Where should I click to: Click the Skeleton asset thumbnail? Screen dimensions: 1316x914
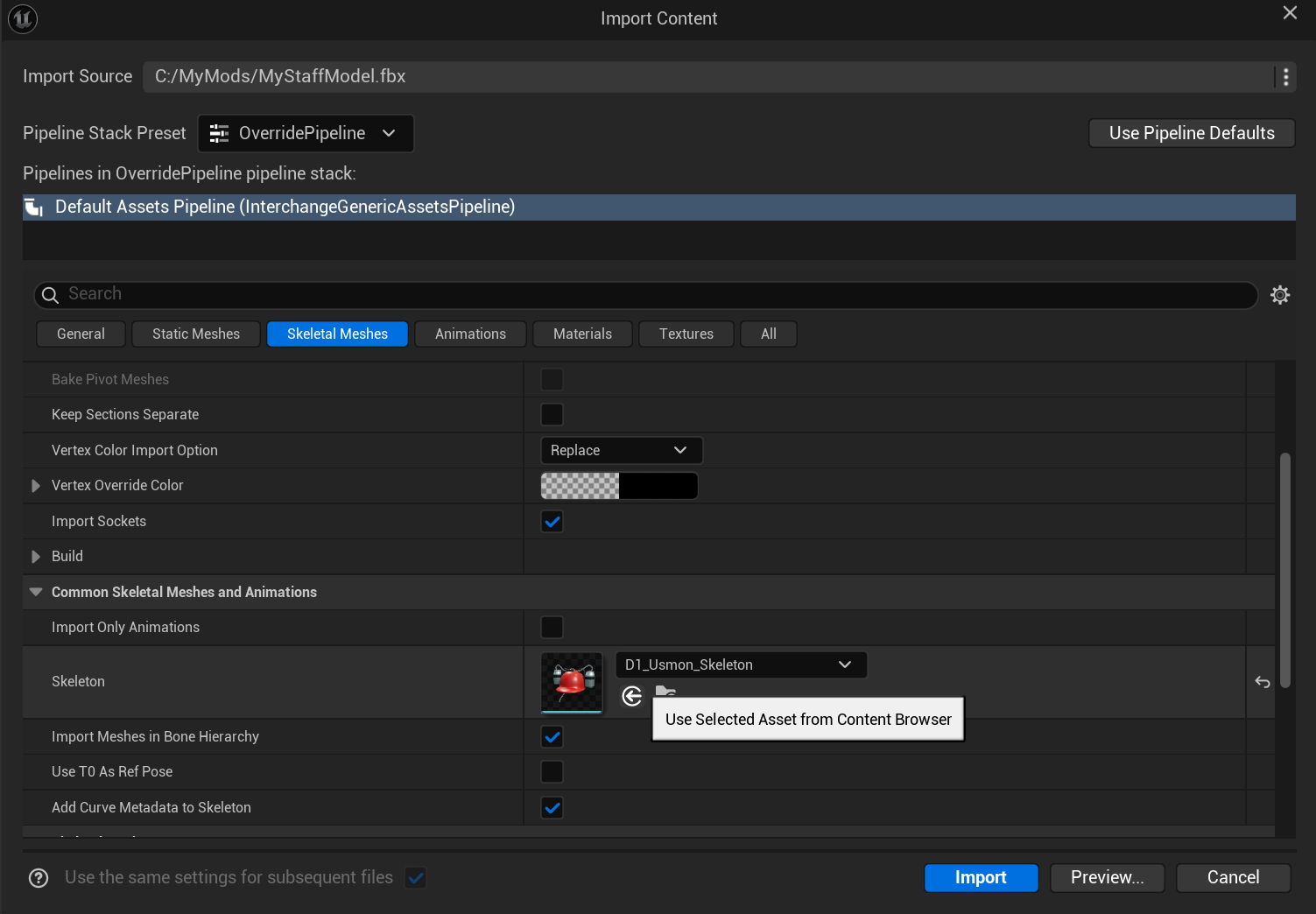(572, 683)
